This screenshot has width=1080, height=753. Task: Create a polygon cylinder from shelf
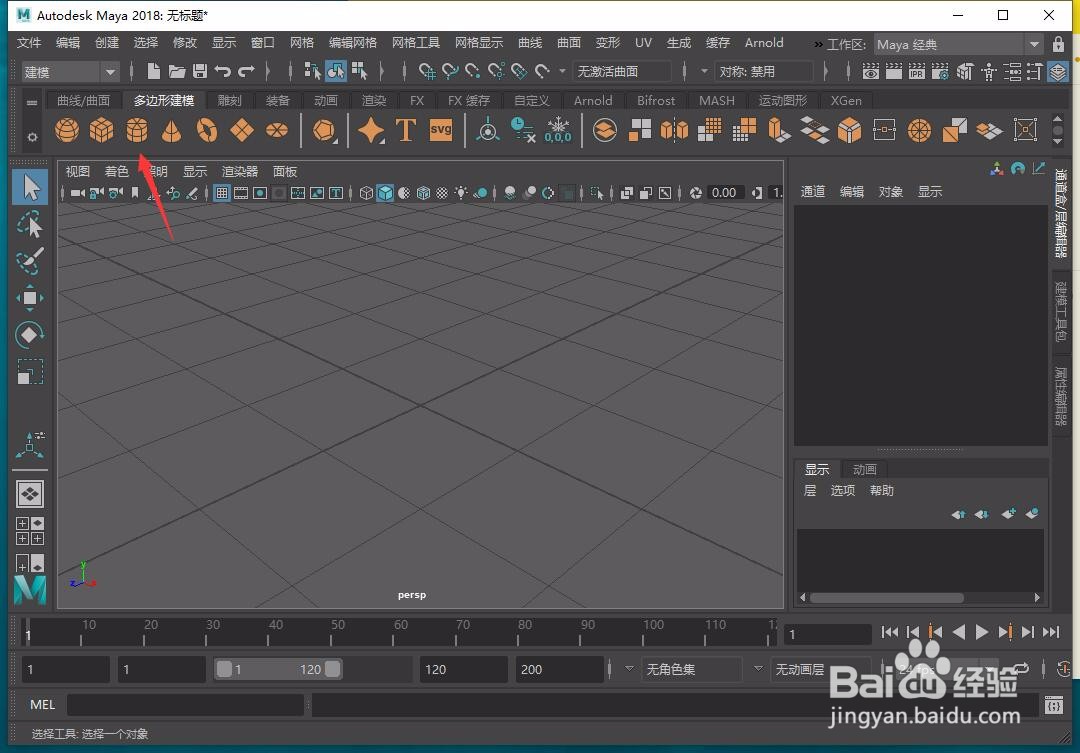pyautogui.click(x=136, y=130)
